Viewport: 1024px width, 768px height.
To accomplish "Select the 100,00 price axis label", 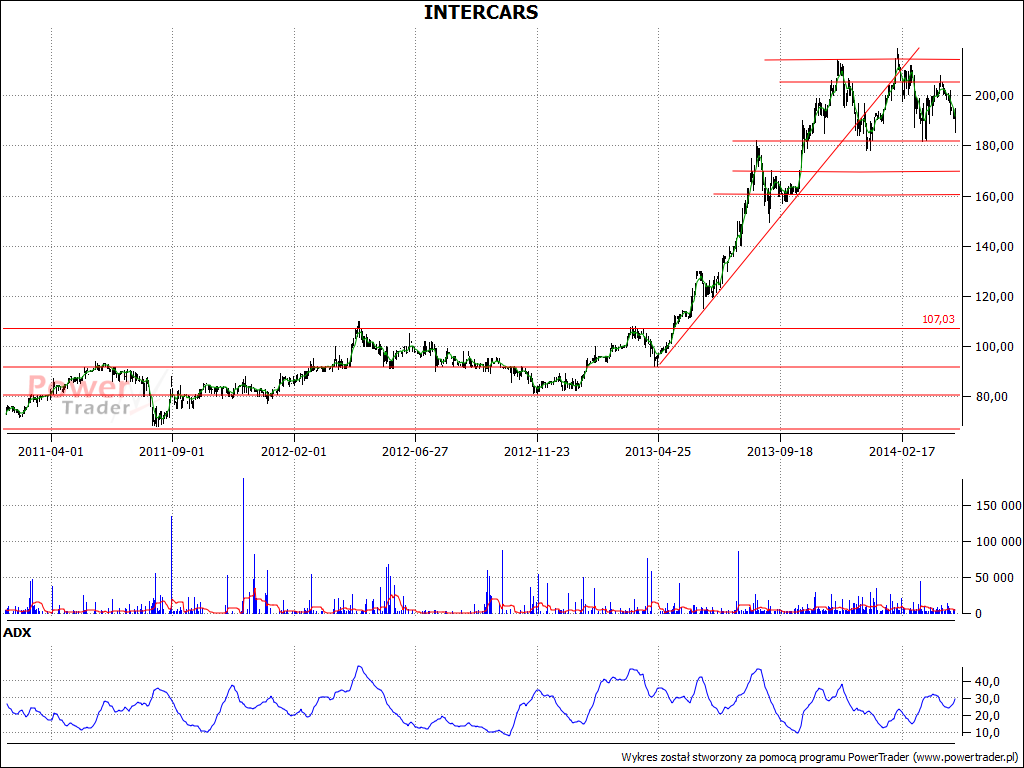I will coord(994,347).
